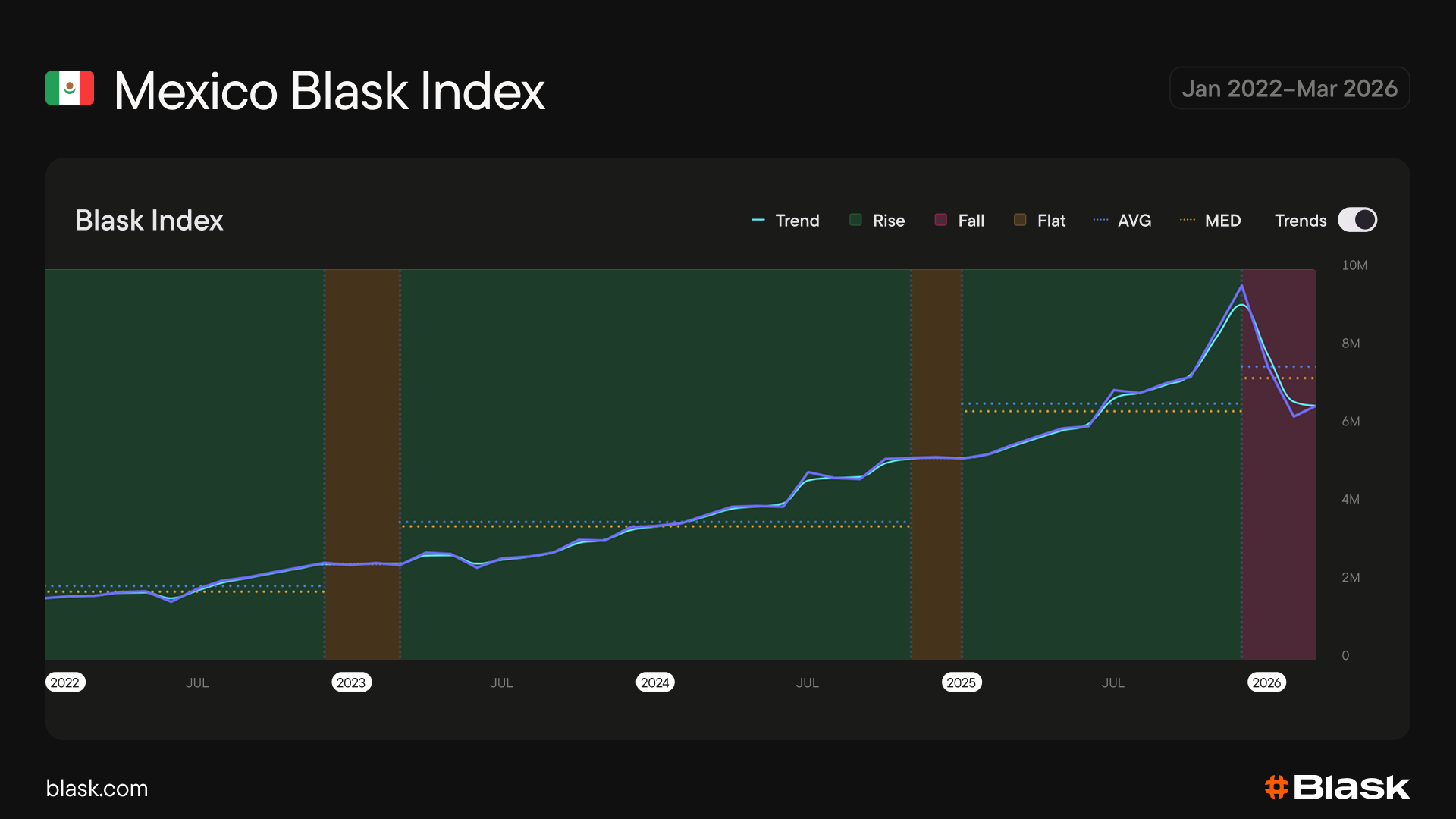Click the Mexico flag icon
Screen dimensions: 1456x819
point(70,88)
